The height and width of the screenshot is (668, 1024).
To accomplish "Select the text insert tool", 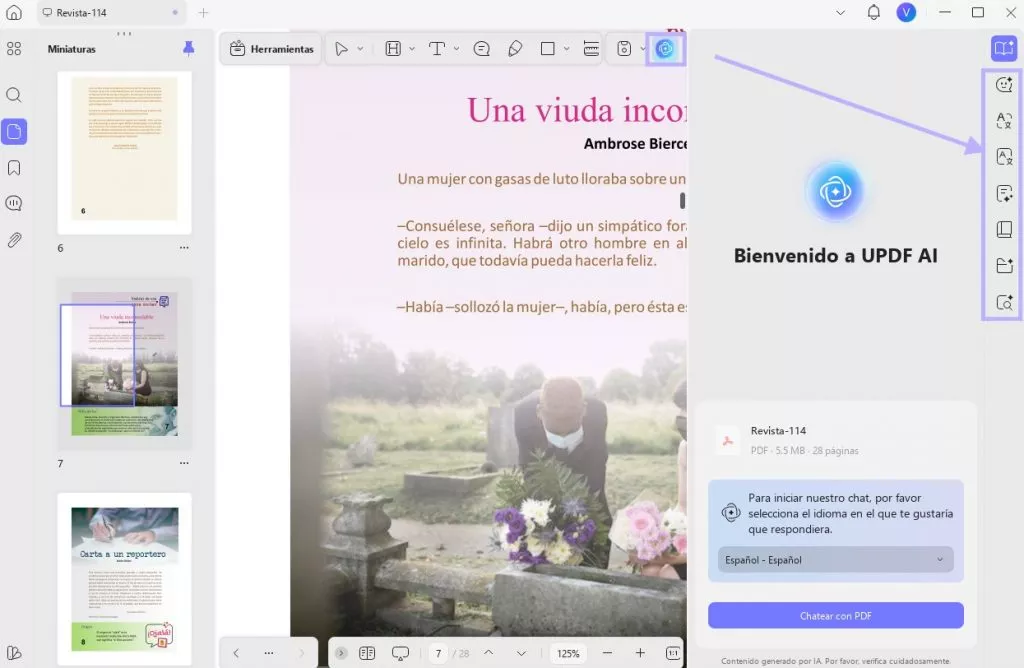I will pyautogui.click(x=437, y=49).
